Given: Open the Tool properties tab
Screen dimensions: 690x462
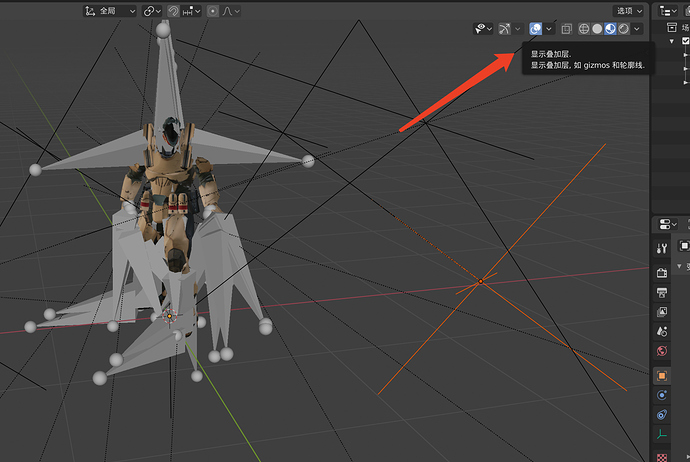Looking at the screenshot, I should click(661, 247).
